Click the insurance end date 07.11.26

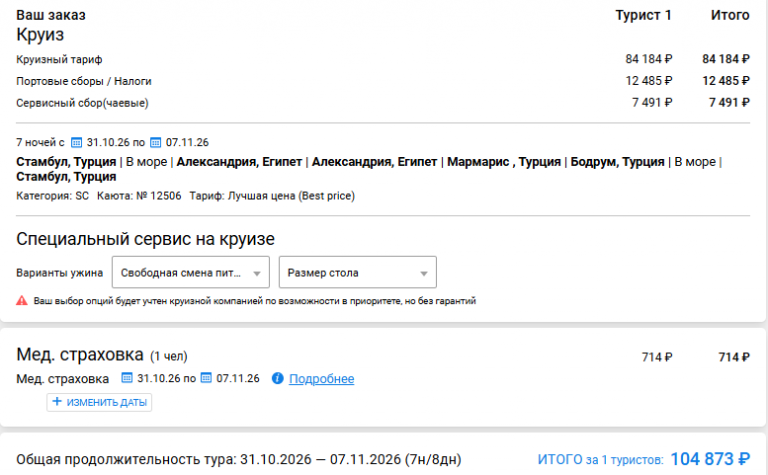point(238,378)
